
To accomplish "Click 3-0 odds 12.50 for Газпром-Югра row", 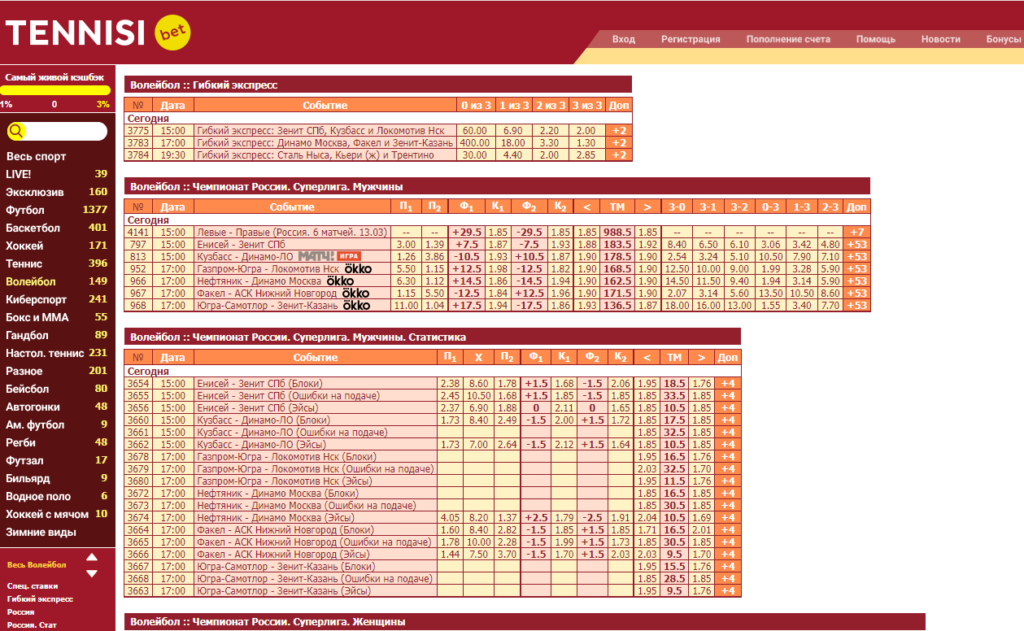I will [677, 268].
